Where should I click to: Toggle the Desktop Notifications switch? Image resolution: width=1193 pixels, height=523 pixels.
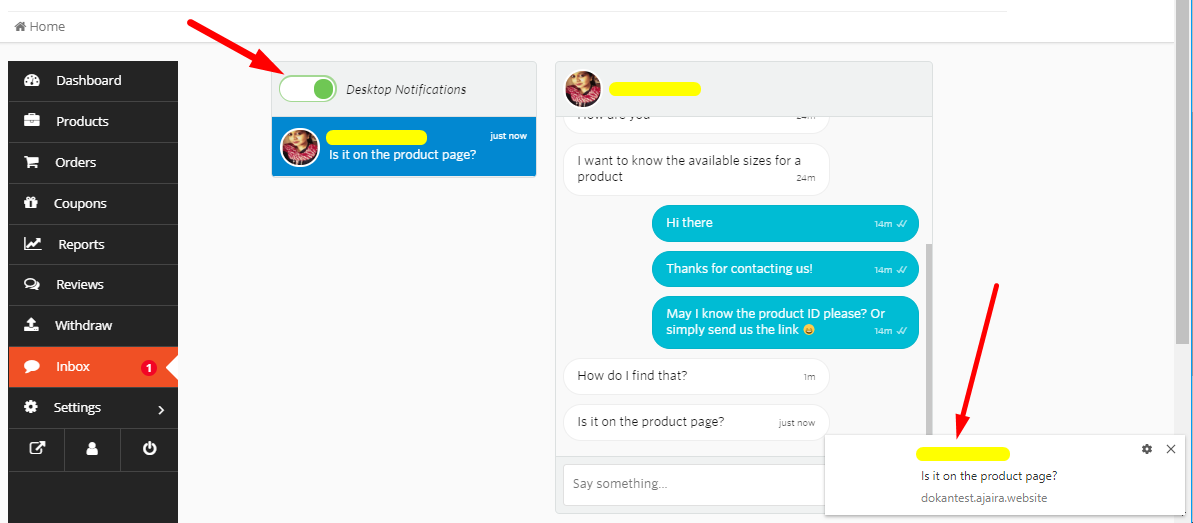[x=308, y=89]
